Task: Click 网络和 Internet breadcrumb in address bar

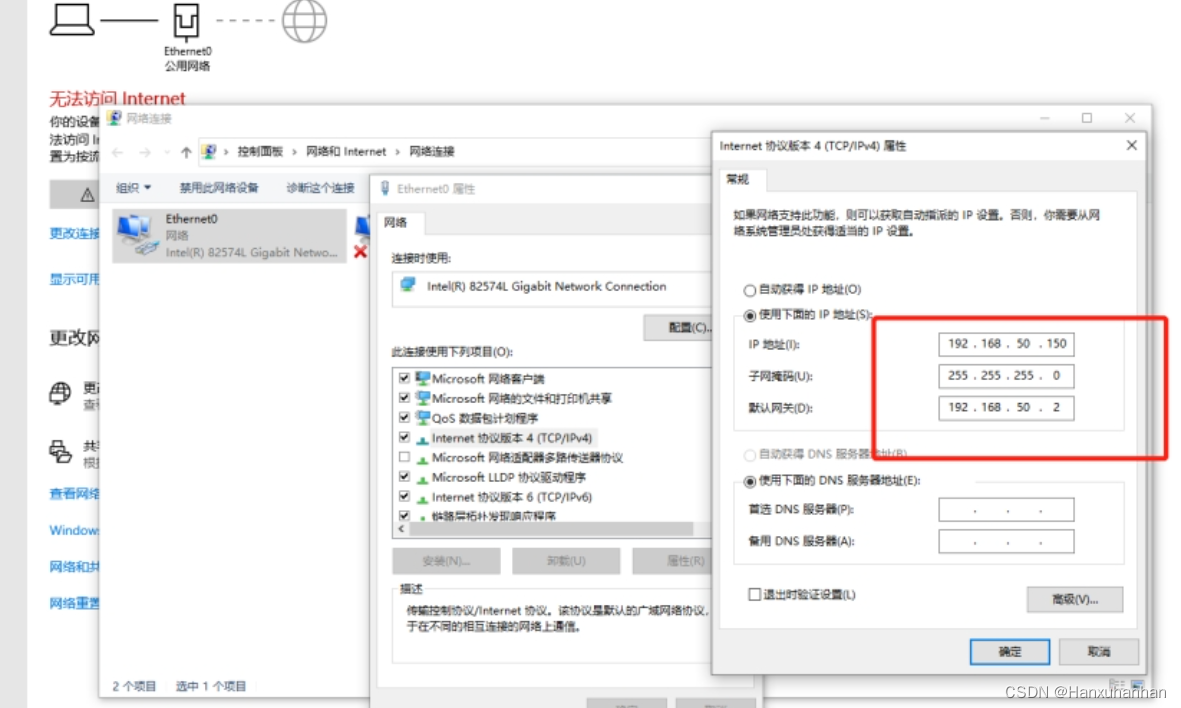Action: click(346, 151)
